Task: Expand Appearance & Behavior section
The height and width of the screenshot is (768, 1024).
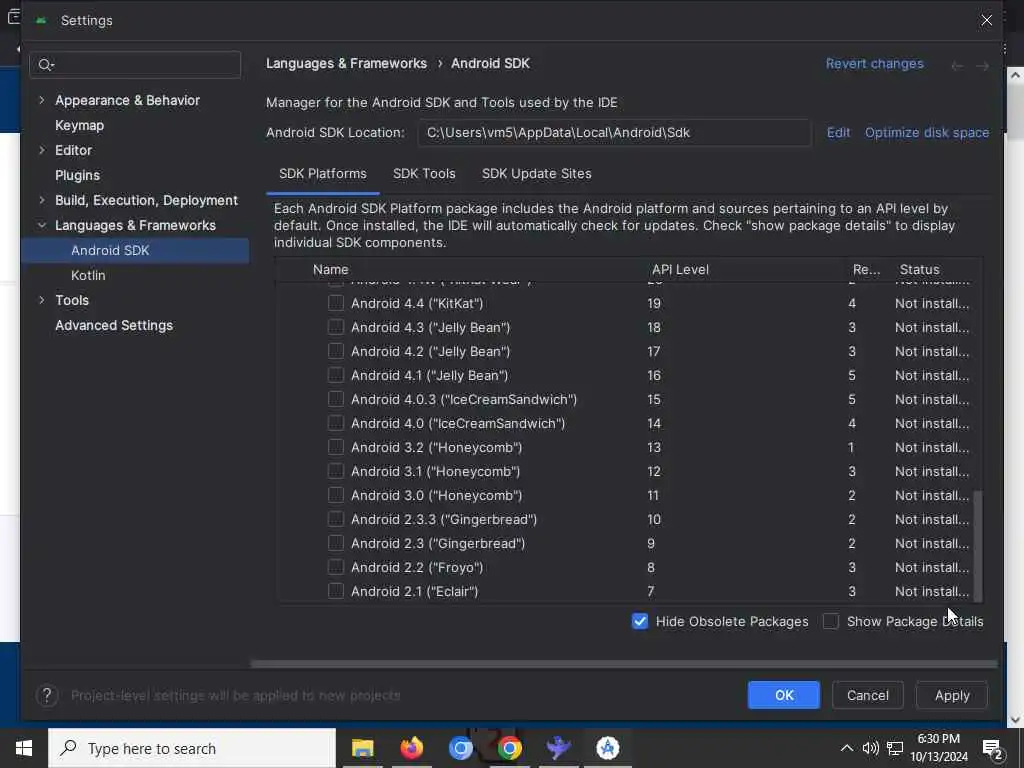Action: click(x=42, y=100)
